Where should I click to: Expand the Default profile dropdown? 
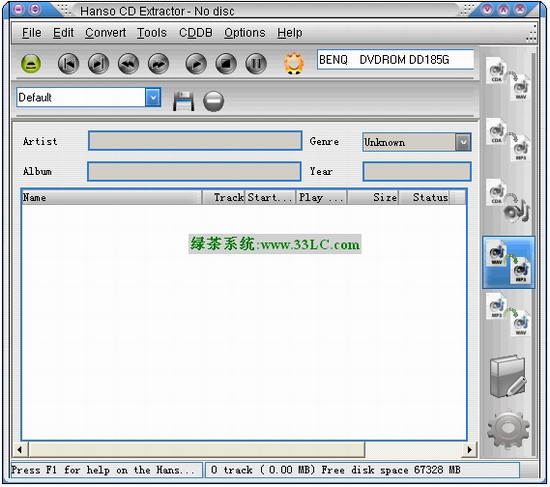point(153,97)
